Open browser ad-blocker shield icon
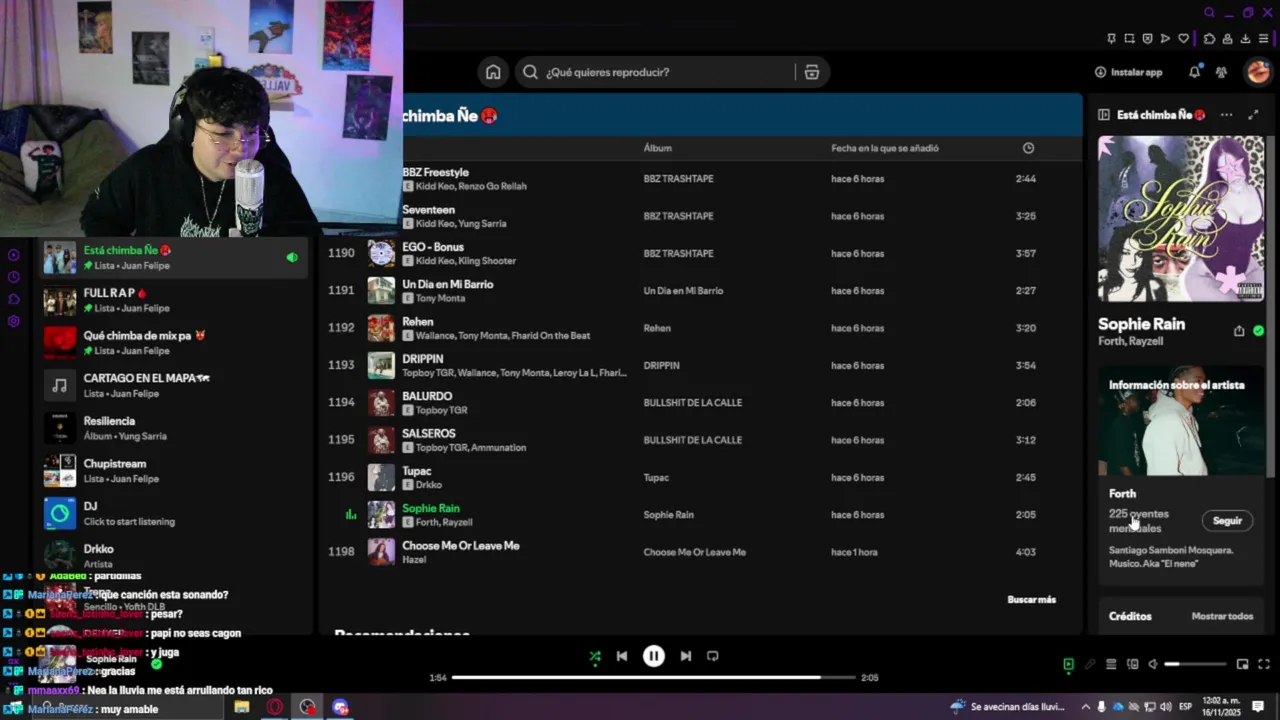The image size is (1280, 720). (1147, 39)
